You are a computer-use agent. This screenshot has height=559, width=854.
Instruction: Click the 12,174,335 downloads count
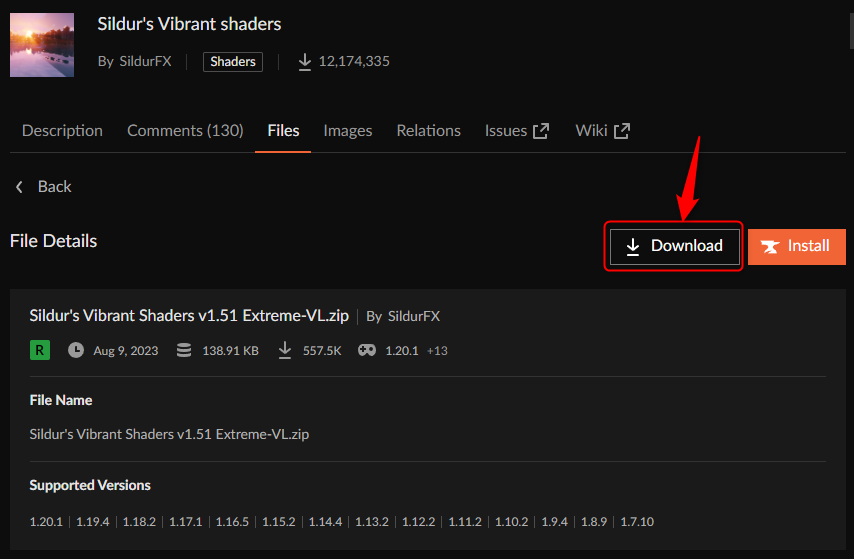coord(354,62)
